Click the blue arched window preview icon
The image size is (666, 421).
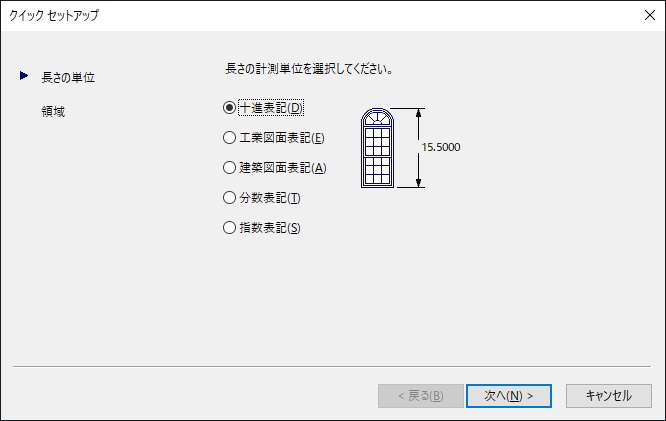click(377, 148)
